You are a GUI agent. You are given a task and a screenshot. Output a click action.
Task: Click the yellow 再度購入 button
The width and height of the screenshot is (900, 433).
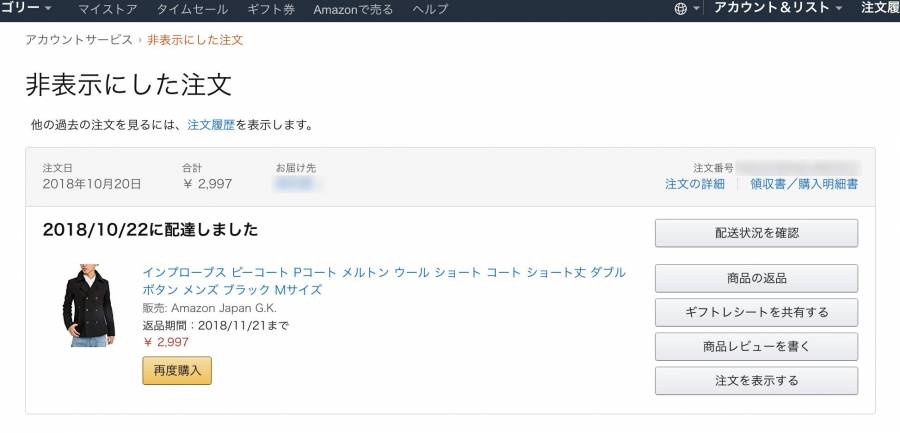point(177,370)
